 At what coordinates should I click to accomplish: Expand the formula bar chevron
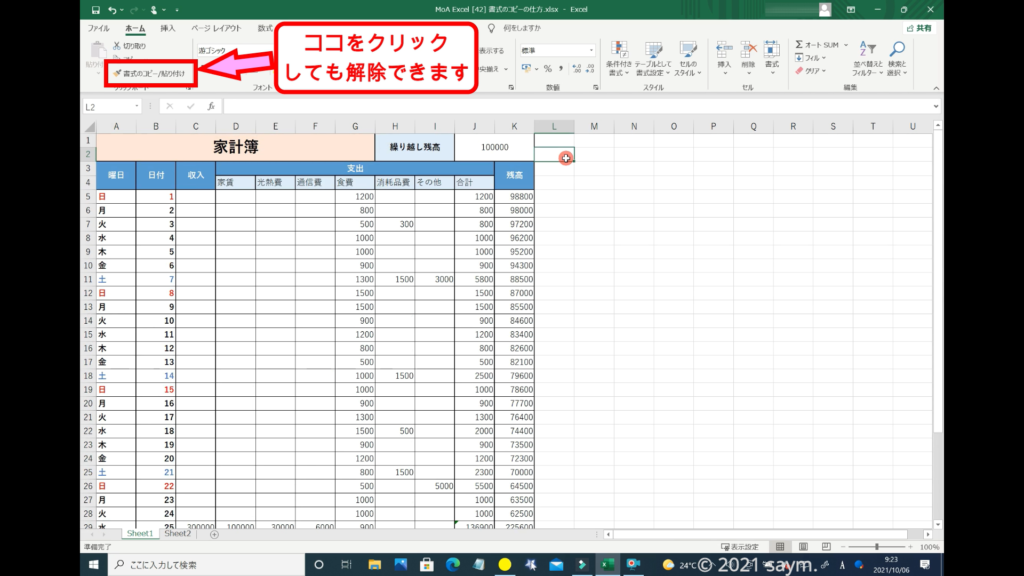click(937, 106)
